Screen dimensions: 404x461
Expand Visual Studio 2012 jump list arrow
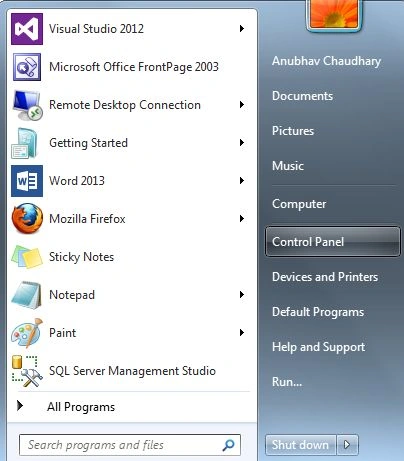[x=242, y=29]
